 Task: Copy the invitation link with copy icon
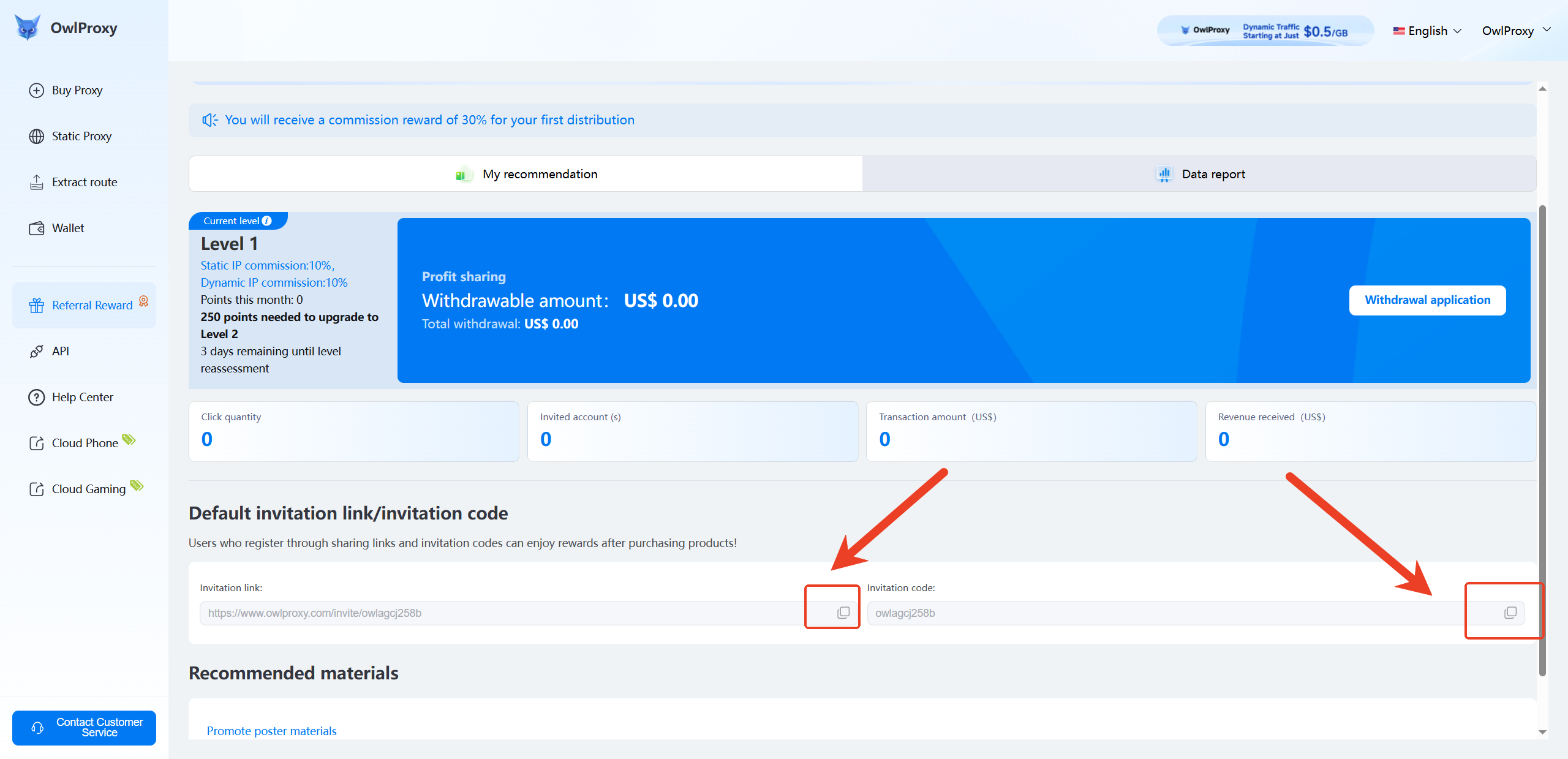click(x=843, y=613)
